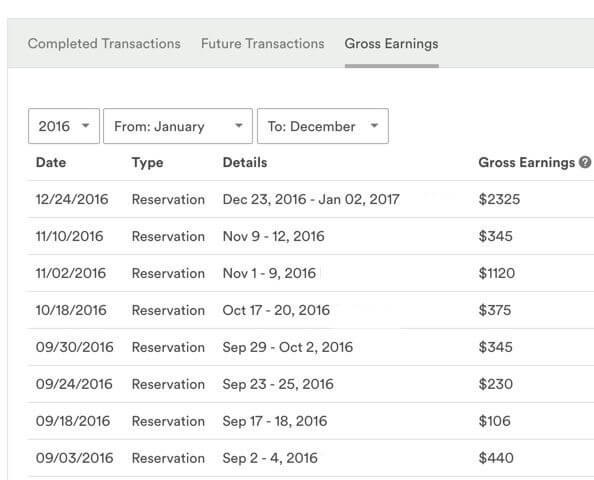Select the 09/24/2016 date cell
Viewport: 594px width, 480px height.
click(74, 384)
